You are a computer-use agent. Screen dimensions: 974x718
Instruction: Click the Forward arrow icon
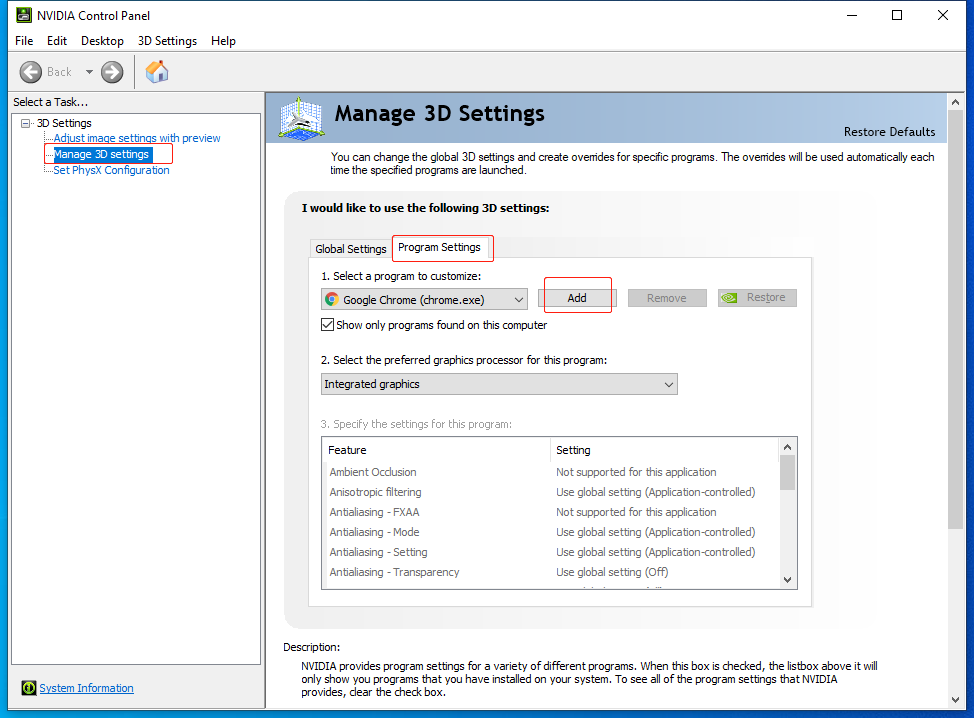point(112,72)
